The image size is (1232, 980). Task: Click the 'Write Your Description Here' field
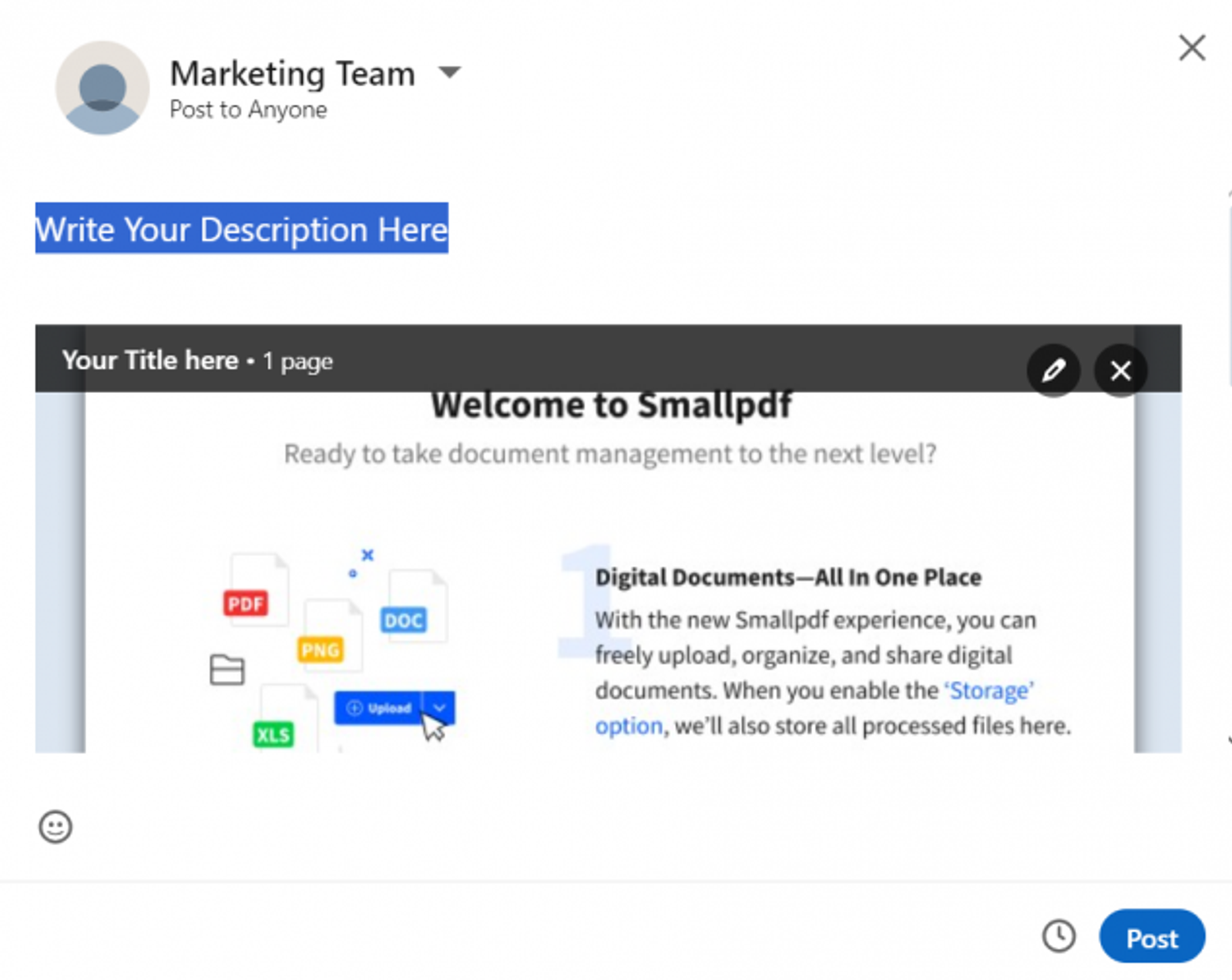coord(242,229)
